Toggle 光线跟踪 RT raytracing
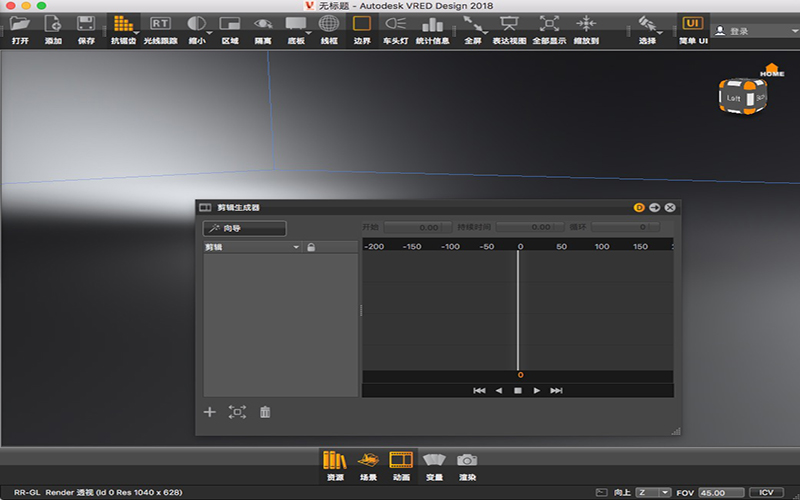The height and width of the screenshot is (500, 800). [x=160, y=23]
